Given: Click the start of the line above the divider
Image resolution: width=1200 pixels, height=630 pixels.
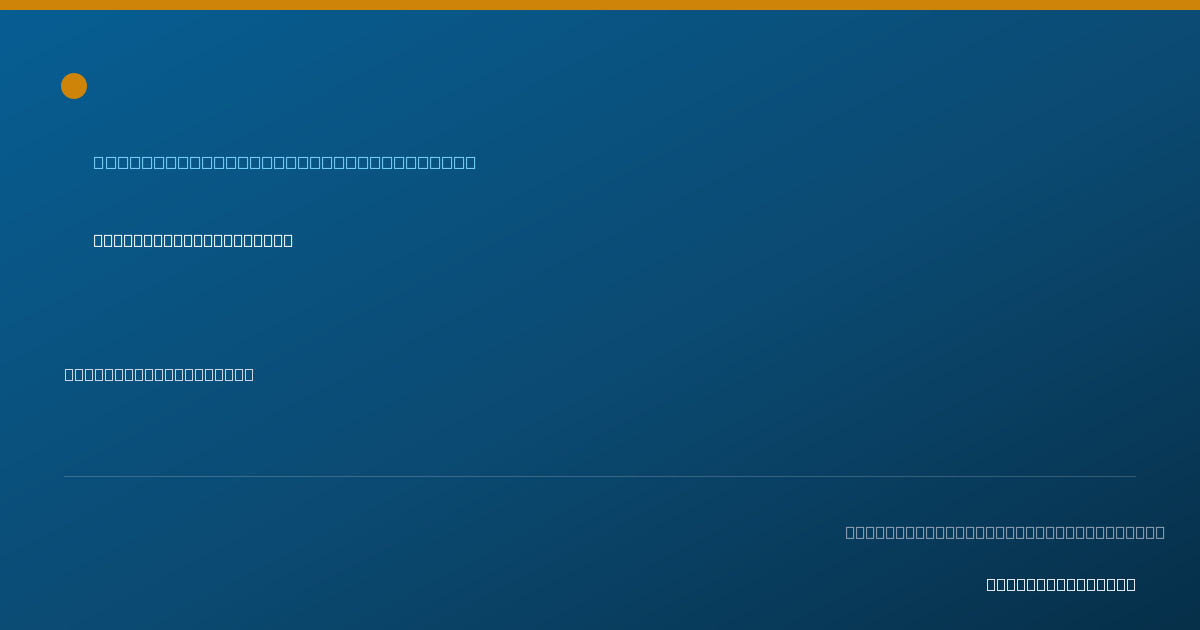Looking at the screenshot, I should 70,374.
